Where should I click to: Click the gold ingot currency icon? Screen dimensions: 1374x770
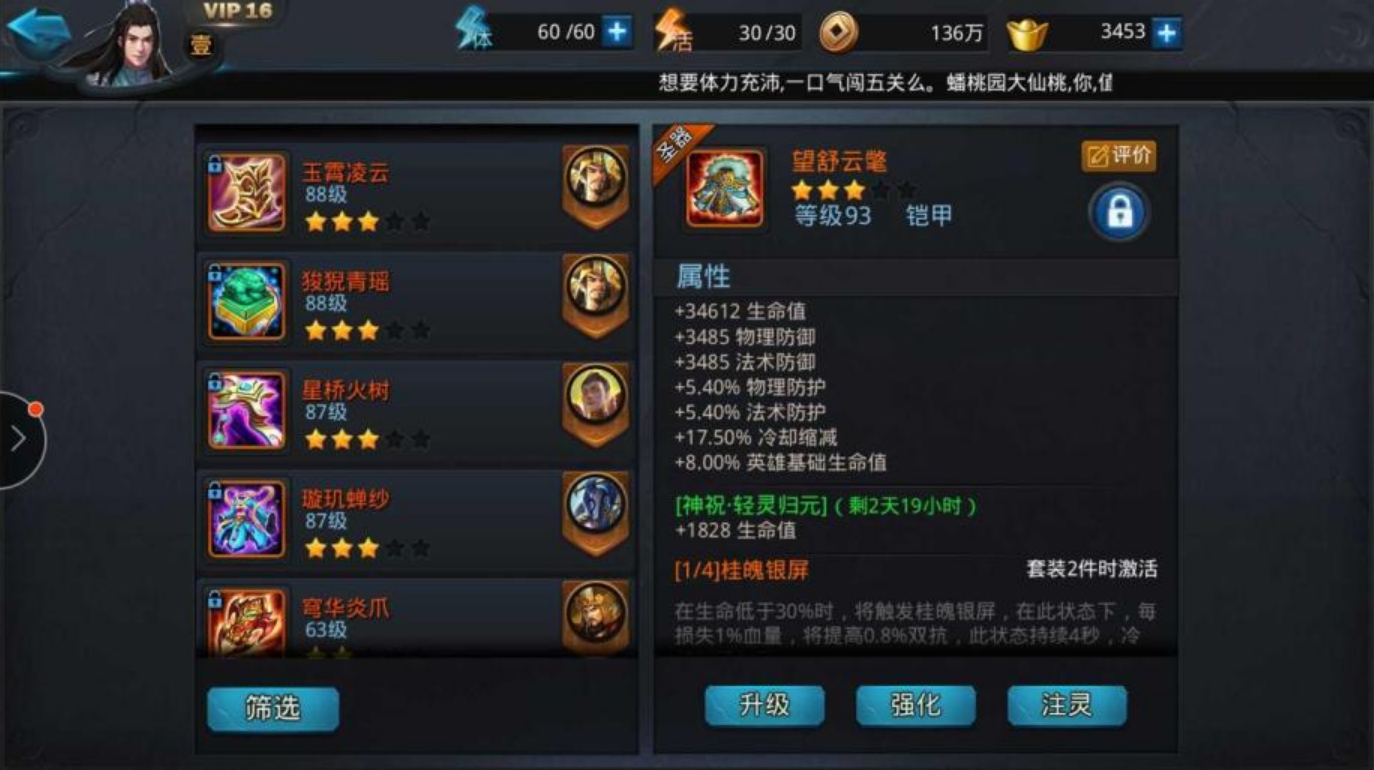tap(1026, 33)
